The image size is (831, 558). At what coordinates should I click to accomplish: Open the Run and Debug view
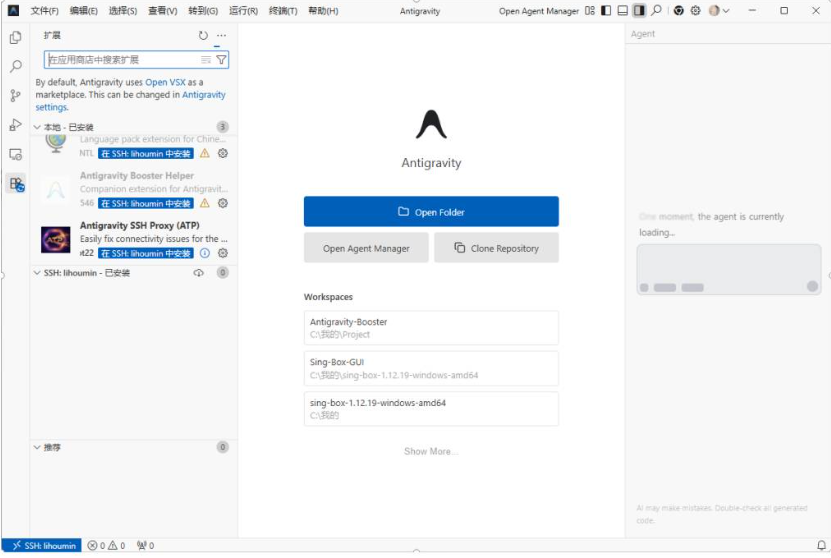click(15, 125)
